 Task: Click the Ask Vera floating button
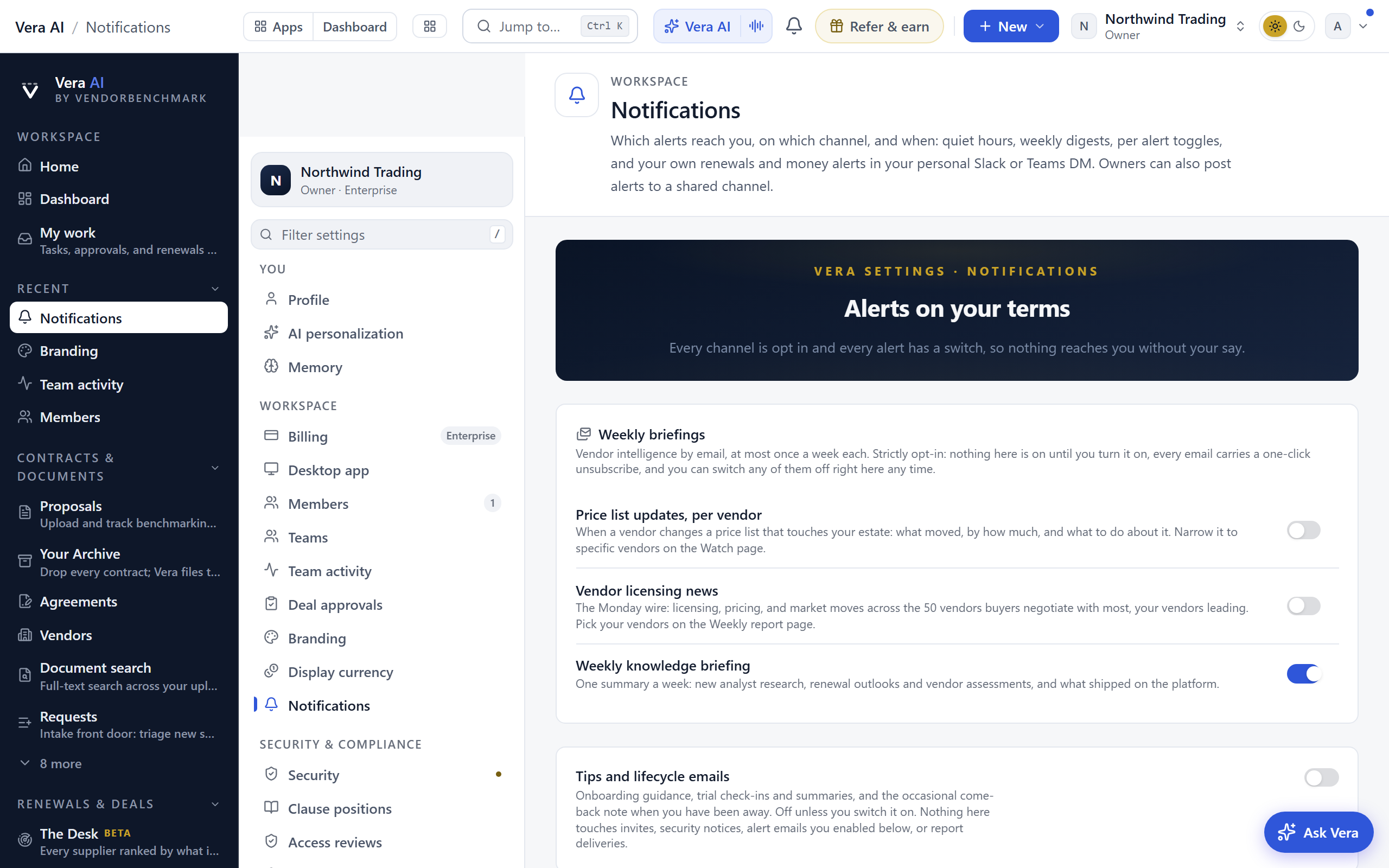point(1318,832)
